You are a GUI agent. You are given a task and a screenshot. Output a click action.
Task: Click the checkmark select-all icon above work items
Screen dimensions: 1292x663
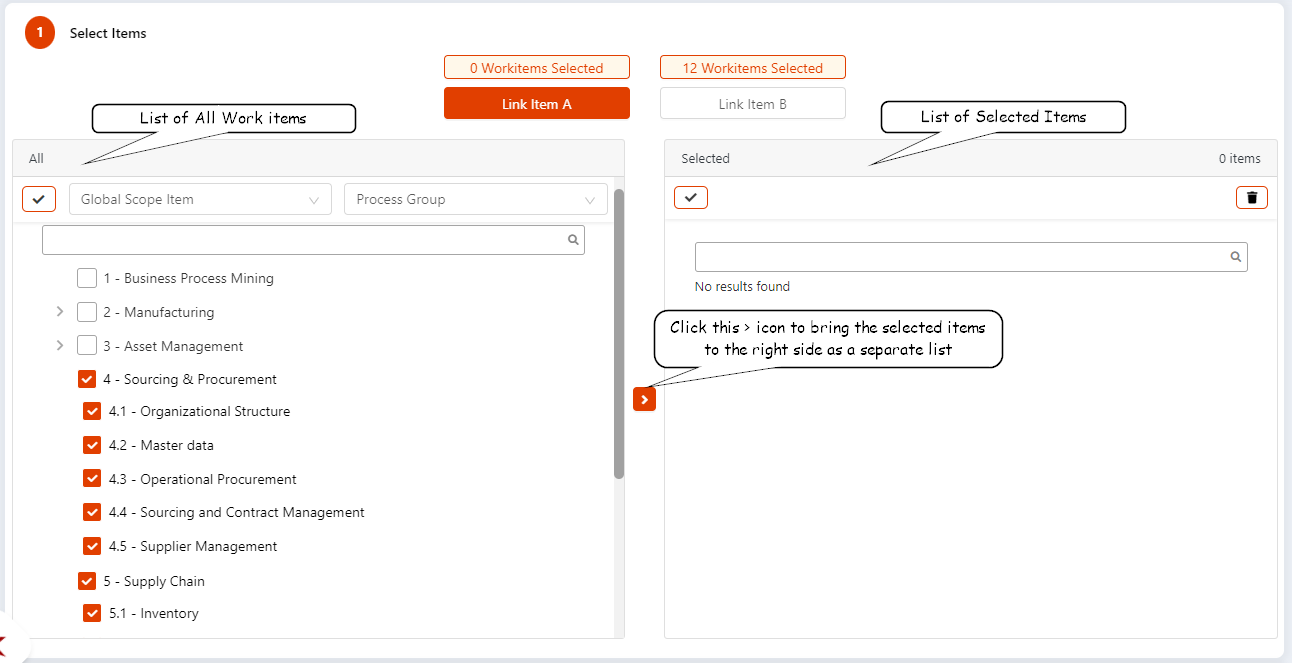coord(38,198)
